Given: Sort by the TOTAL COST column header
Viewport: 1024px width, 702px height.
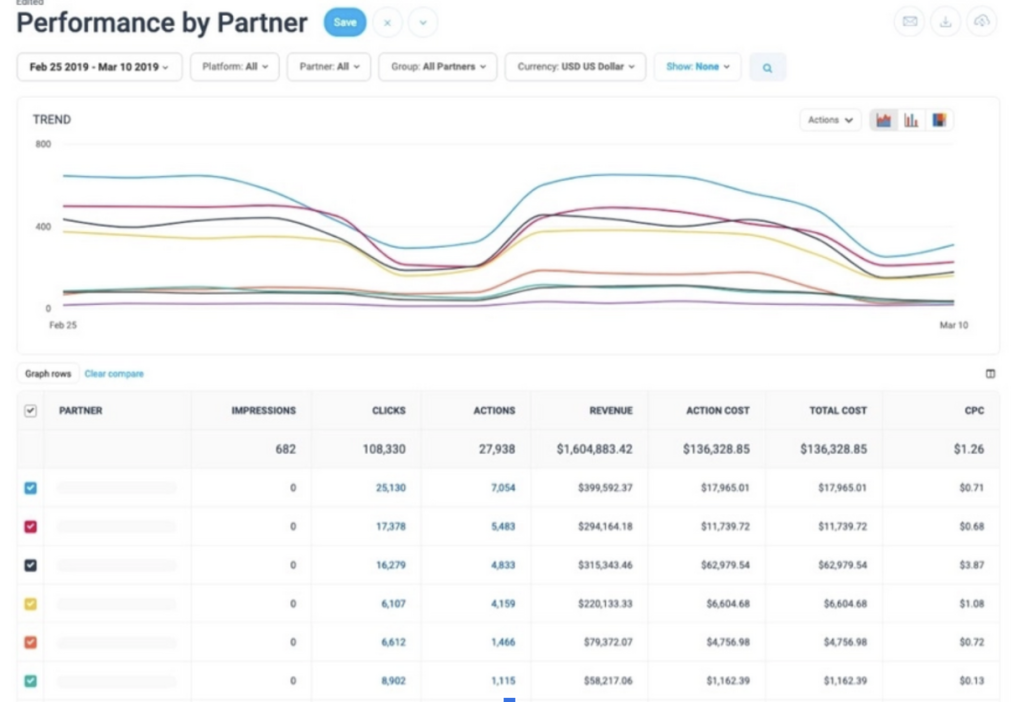Looking at the screenshot, I should pos(838,411).
